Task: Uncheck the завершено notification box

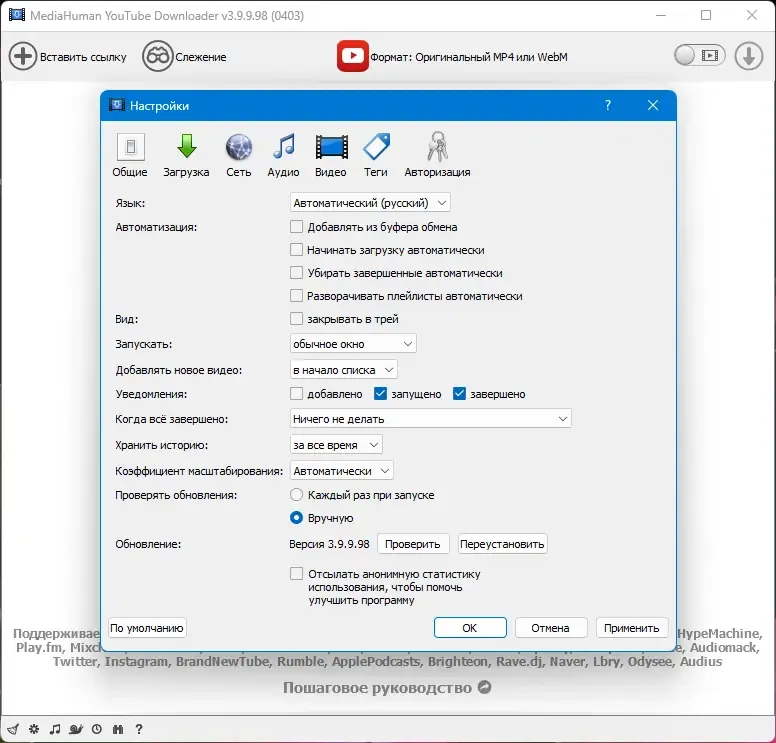Action: tap(459, 394)
